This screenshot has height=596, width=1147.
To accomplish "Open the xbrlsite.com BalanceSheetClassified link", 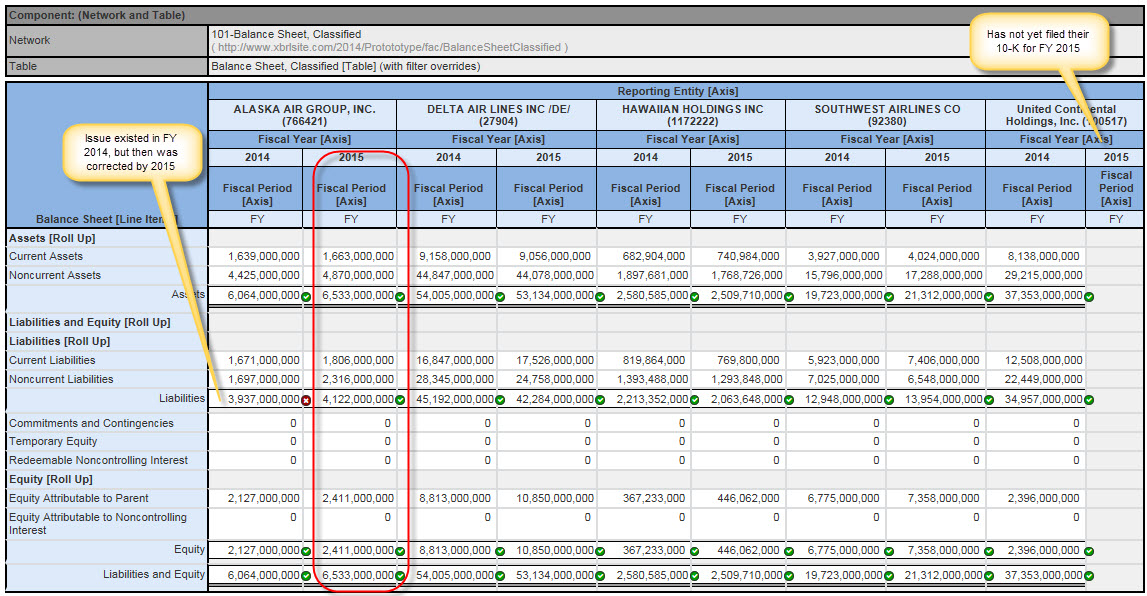I will (389, 47).
